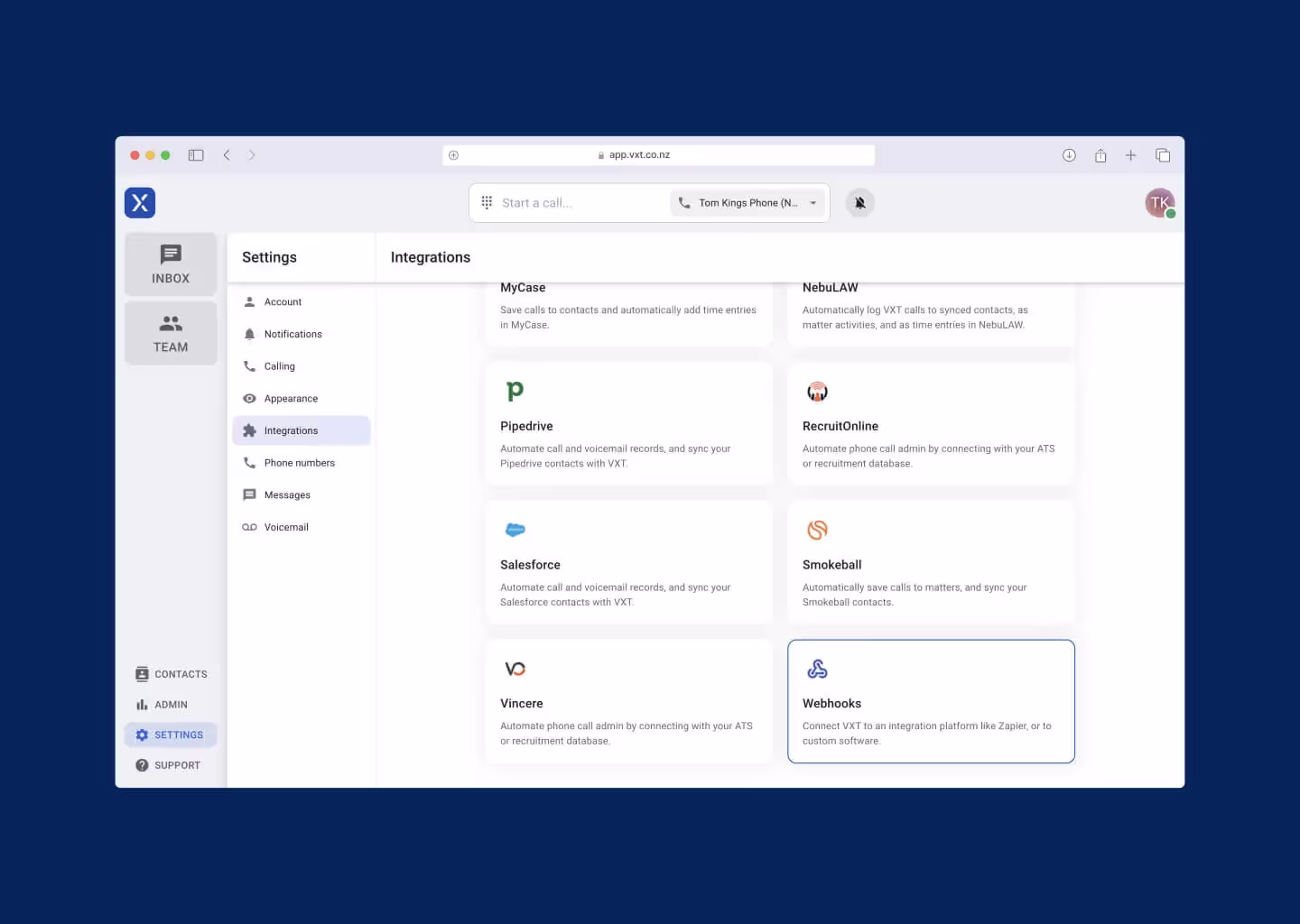Open the Team panel

pyautogui.click(x=171, y=333)
